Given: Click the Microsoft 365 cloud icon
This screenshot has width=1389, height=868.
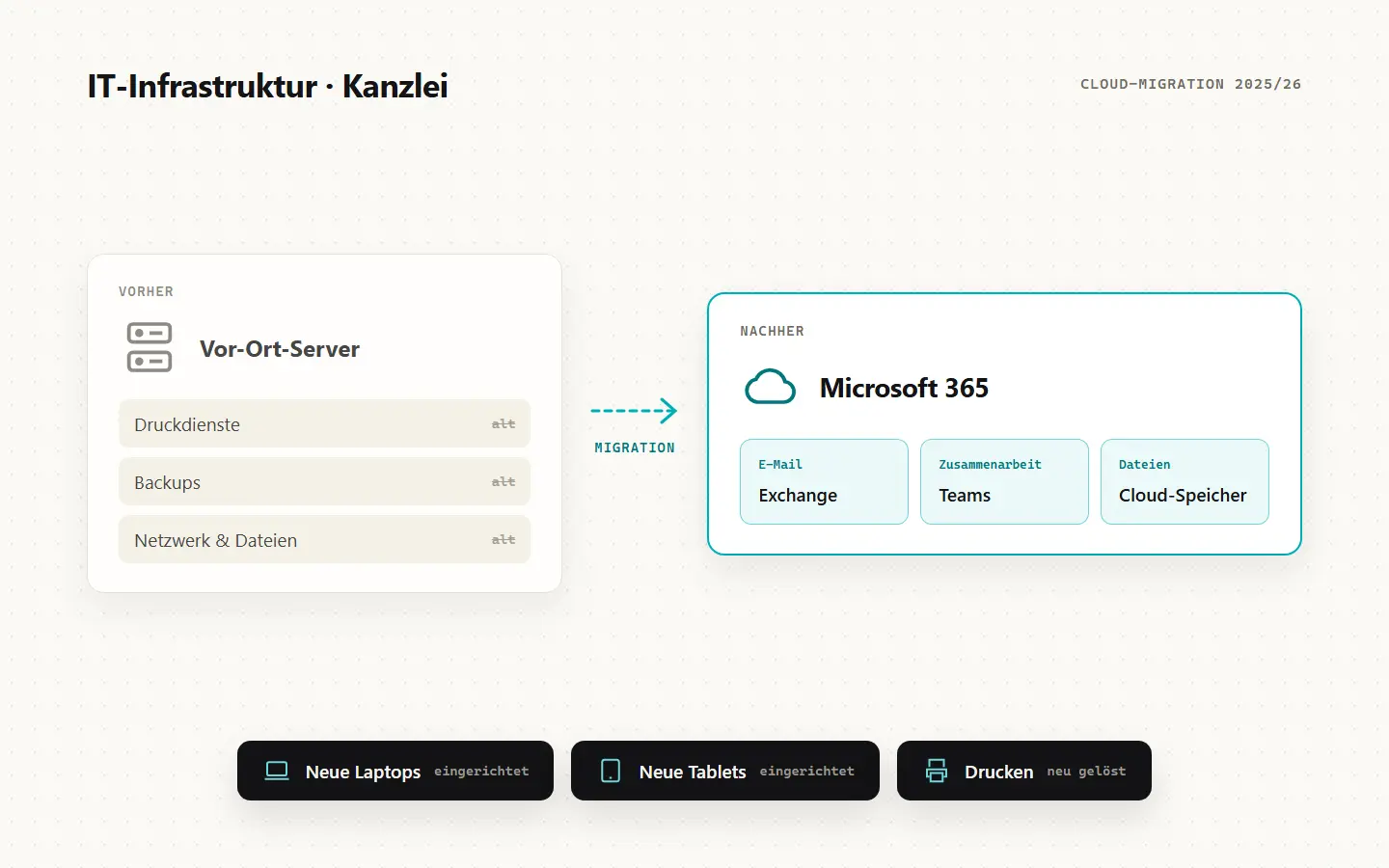Looking at the screenshot, I should [770, 387].
